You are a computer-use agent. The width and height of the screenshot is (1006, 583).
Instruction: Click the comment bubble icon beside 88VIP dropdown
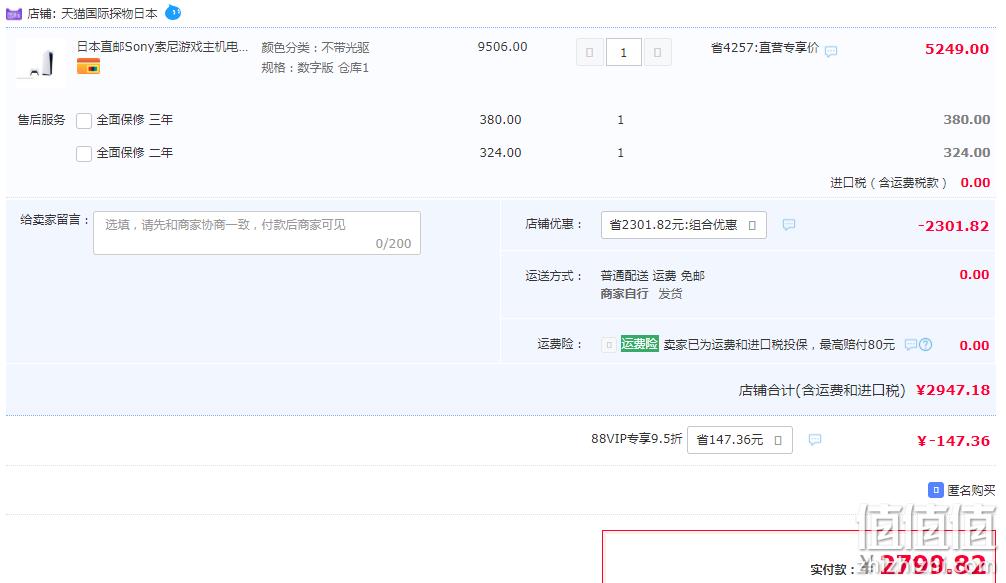tap(815, 440)
